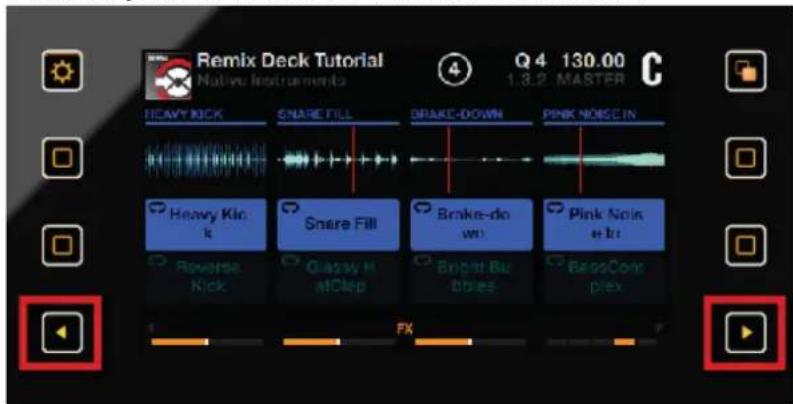793x404 pixels.
Task: Click the HEAVY KICK waveform
Action: (206, 160)
